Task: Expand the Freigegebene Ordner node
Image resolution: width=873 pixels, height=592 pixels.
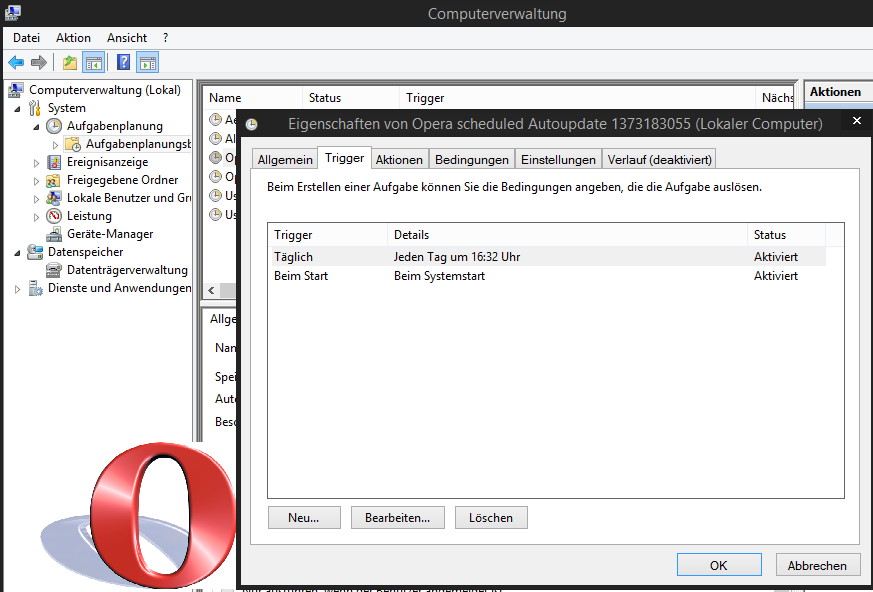Action: click(x=36, y=180)
